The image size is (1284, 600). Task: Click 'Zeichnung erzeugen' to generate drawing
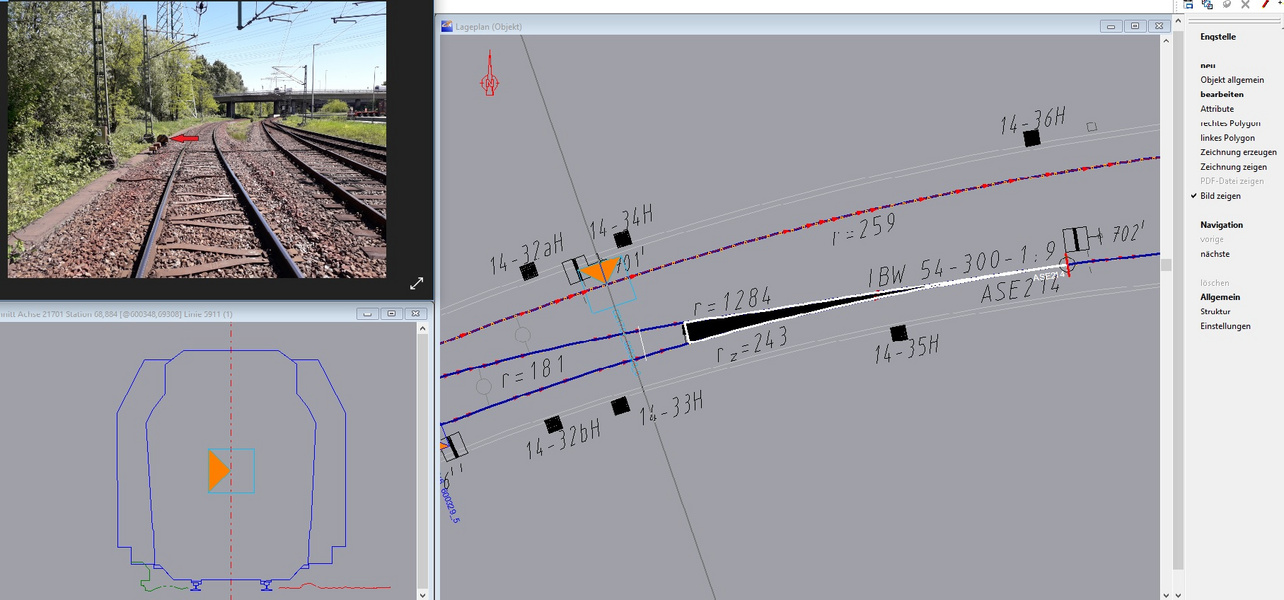[1238, 152]
